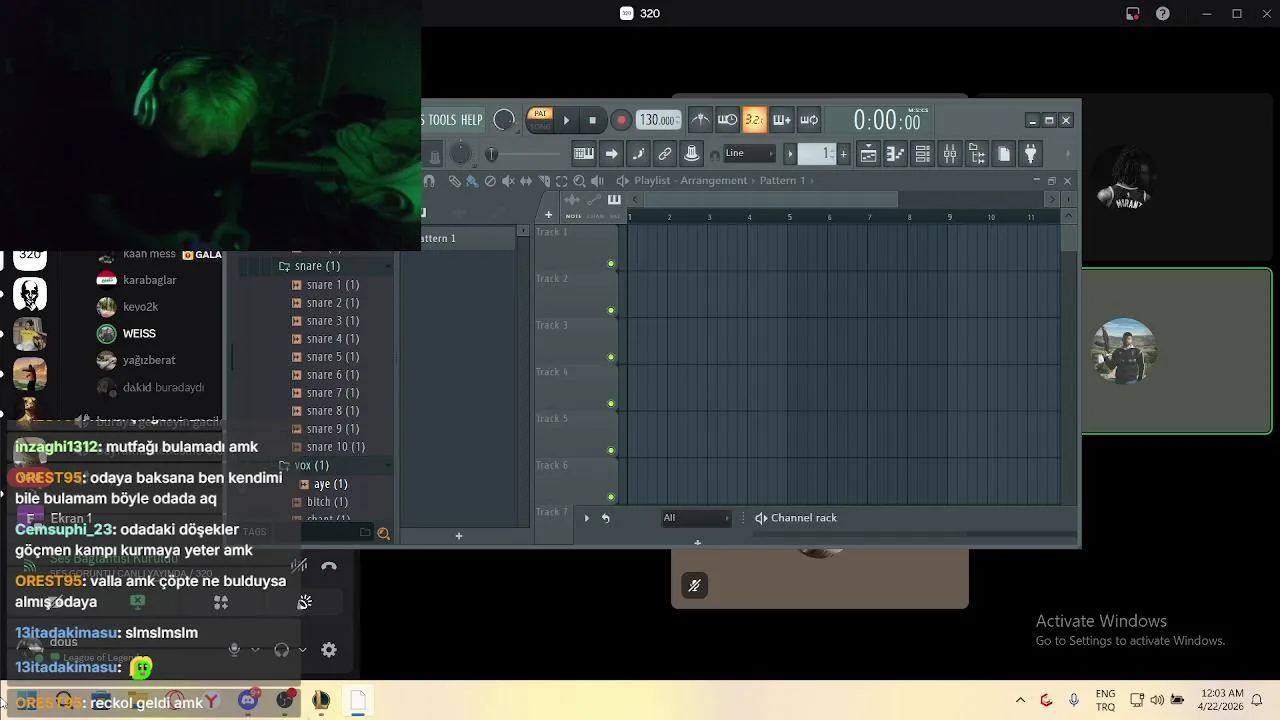Open the Playlist view icon
1280x720 pixels.
point(868,154)
